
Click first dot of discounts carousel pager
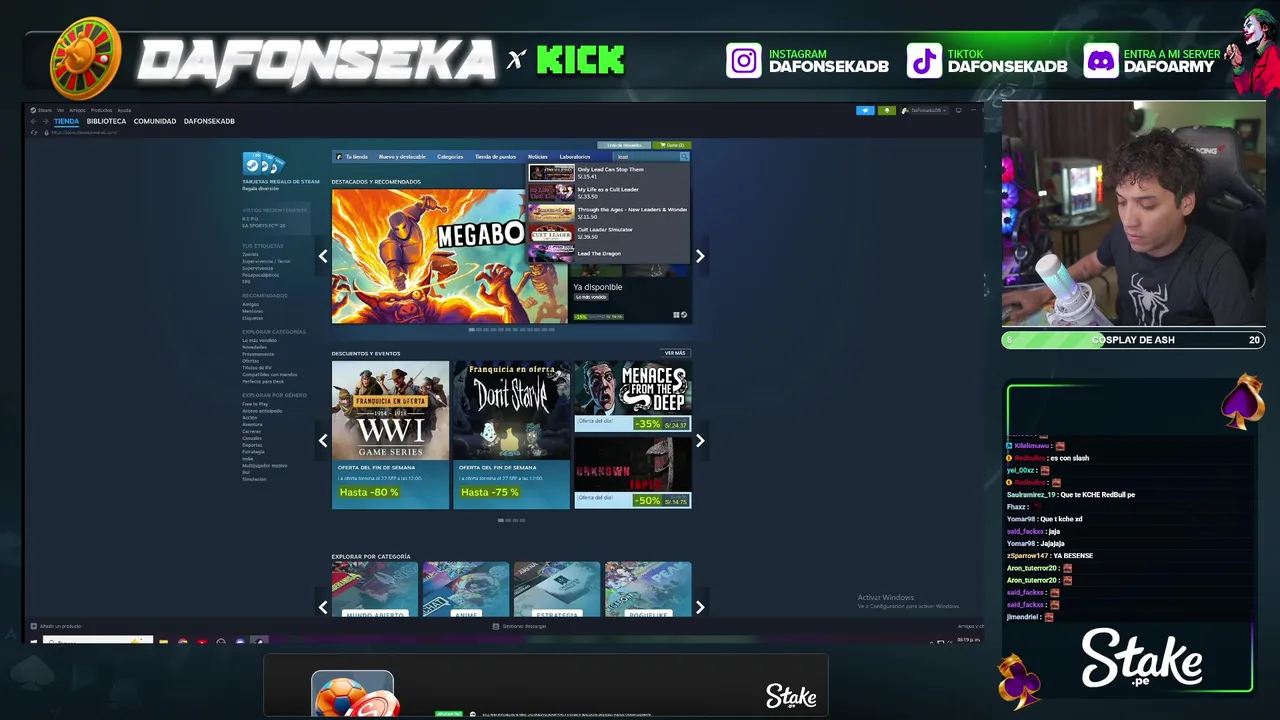click(x=500, y=520)
